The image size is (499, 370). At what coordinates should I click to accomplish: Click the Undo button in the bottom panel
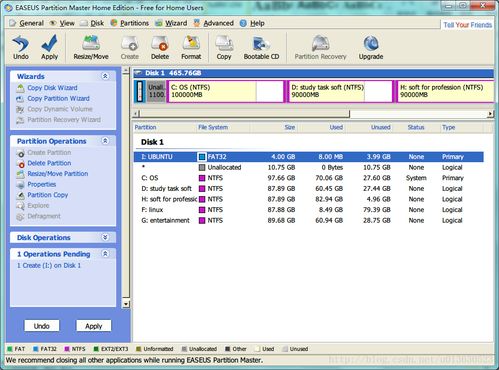point(42,326)
